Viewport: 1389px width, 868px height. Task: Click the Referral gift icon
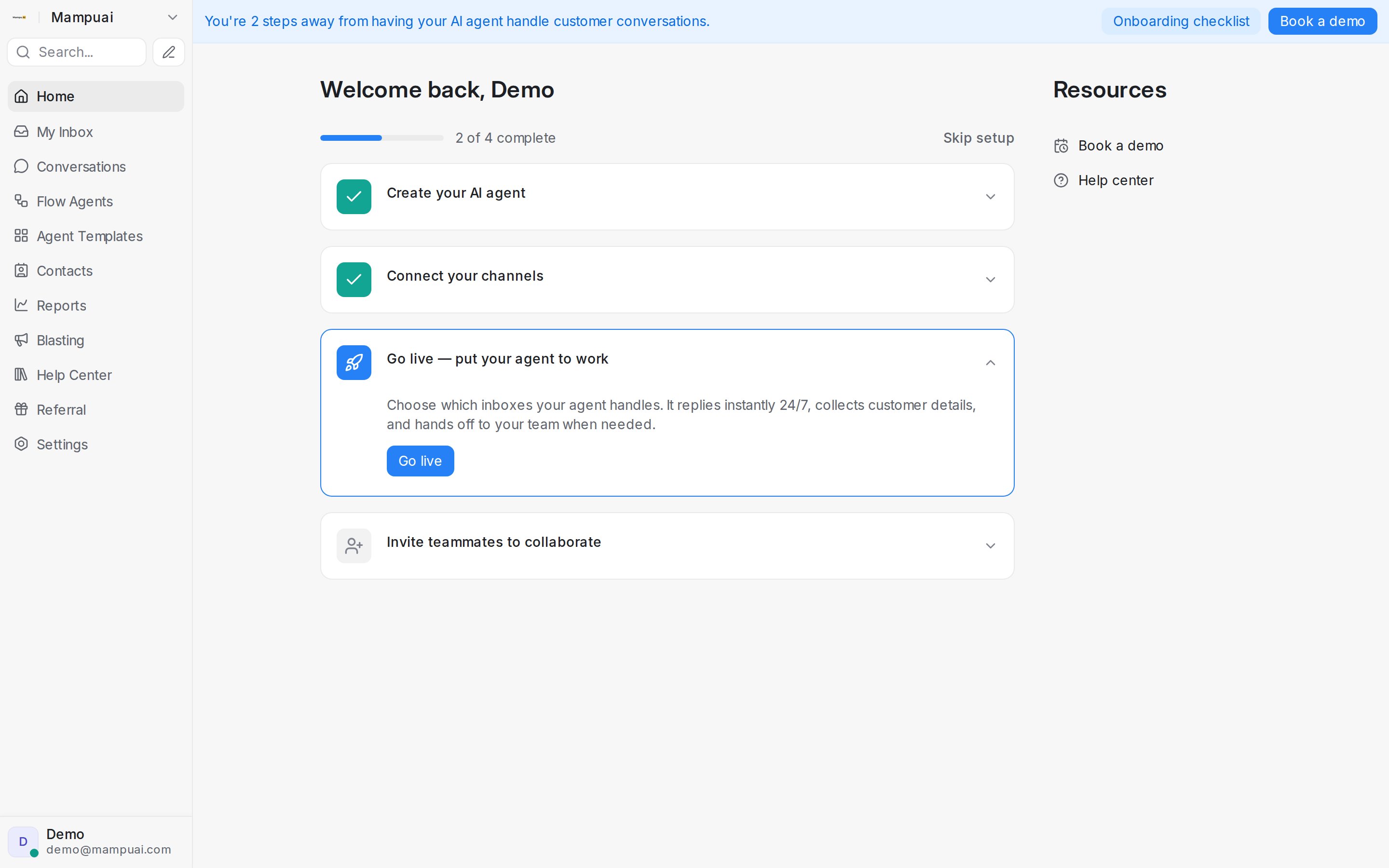coord(21,409)
